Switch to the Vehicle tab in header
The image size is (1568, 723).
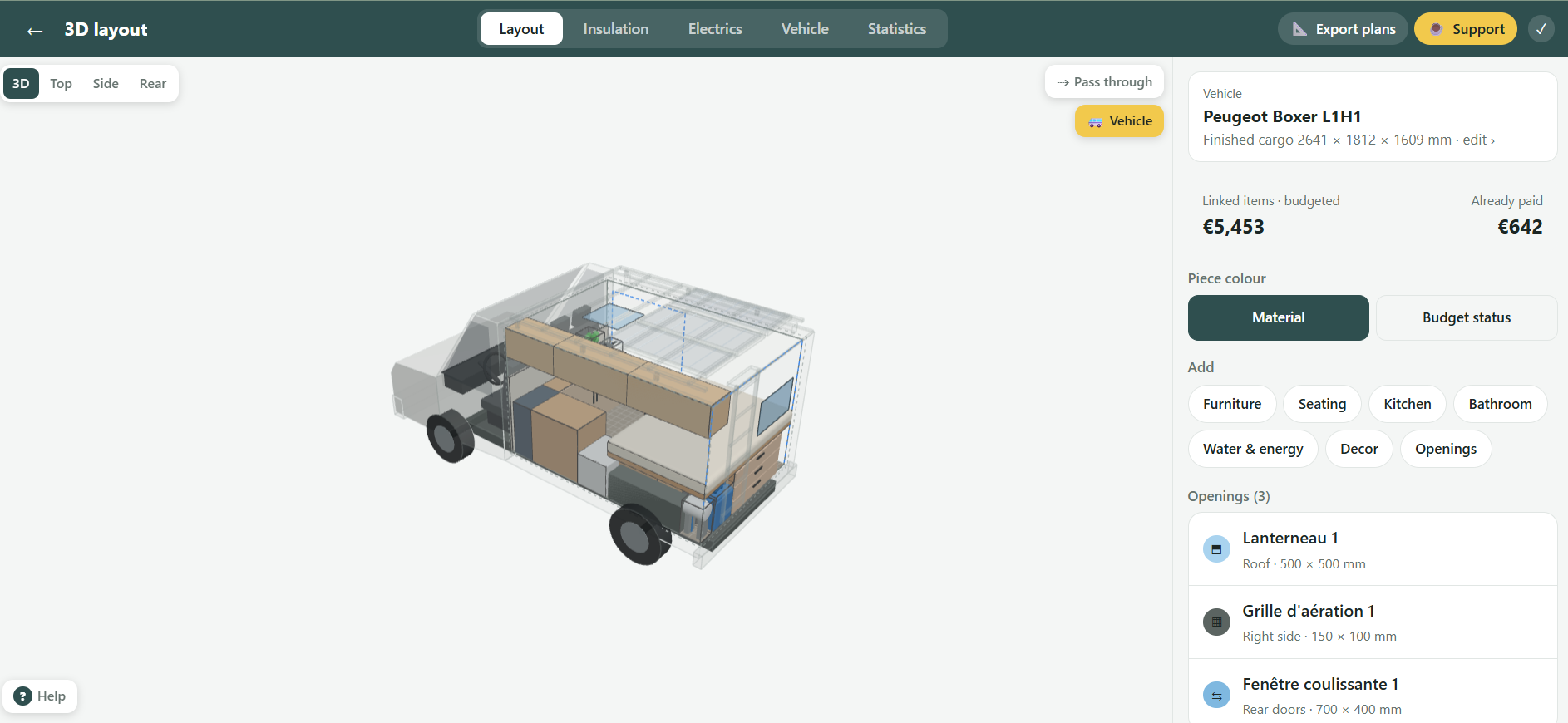[x=805, y=29]
